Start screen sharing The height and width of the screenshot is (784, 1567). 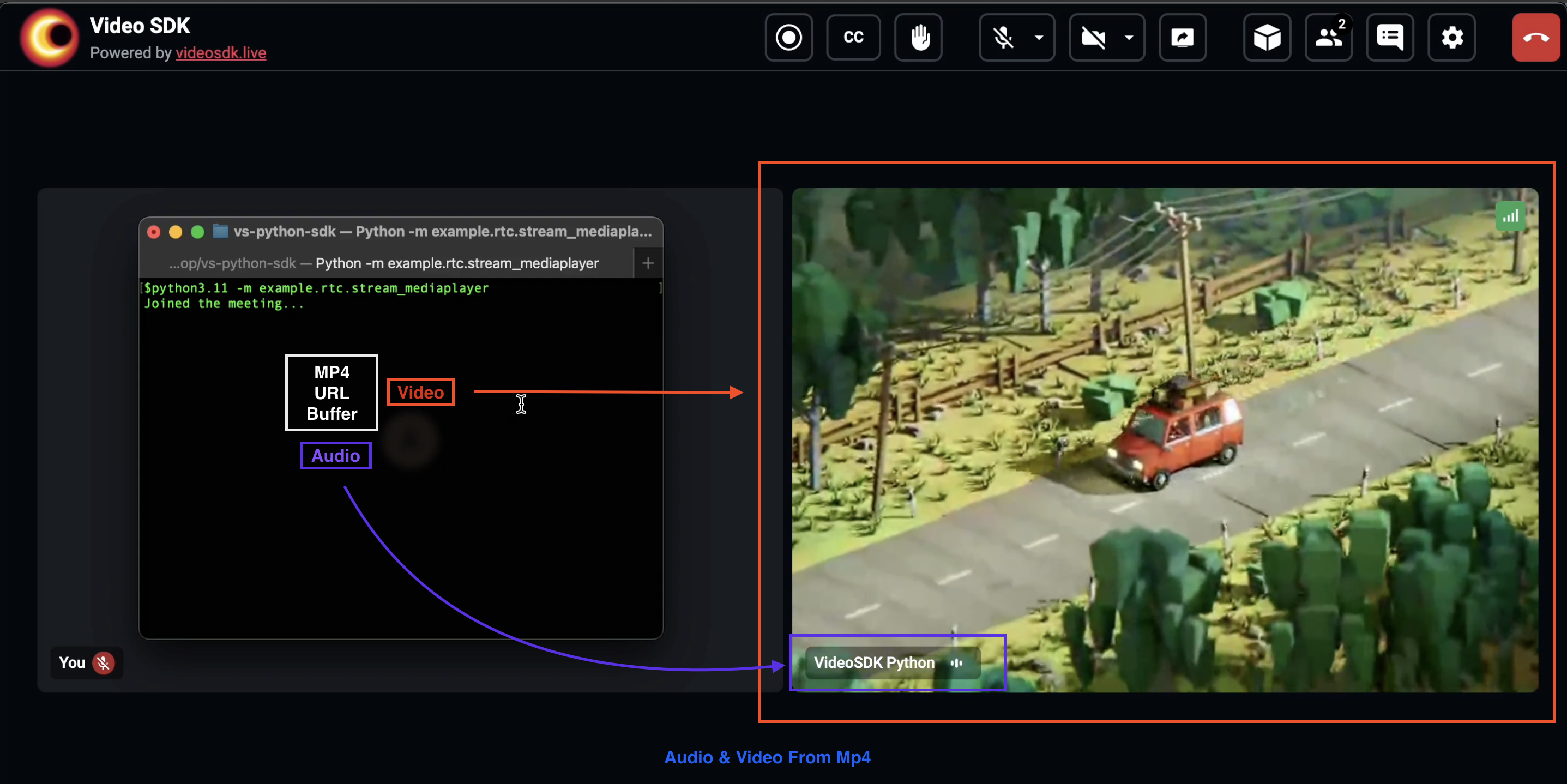point(1182,38)
